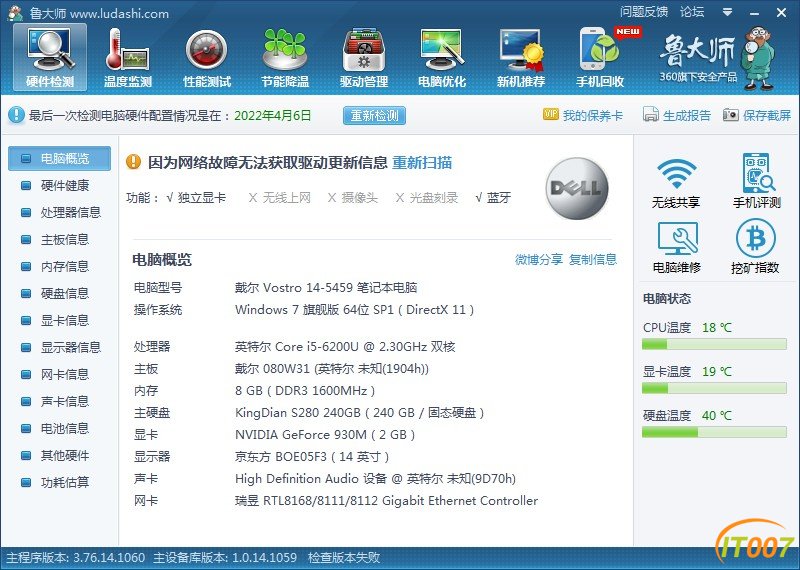The image size is (800, 570).
Task: Click 重新扫描 rescan link
Action: [x=422, y=162]
